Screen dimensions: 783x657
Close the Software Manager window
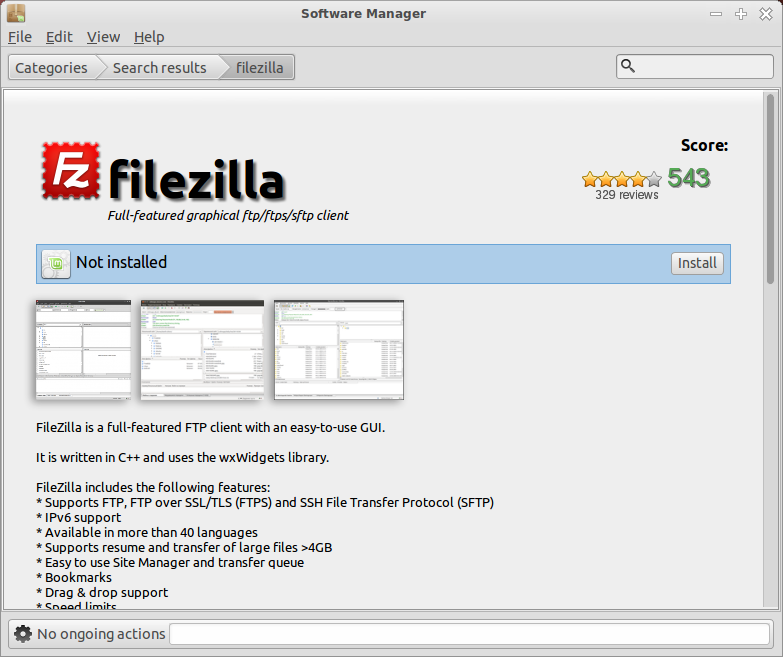click(x=766, y=14)
